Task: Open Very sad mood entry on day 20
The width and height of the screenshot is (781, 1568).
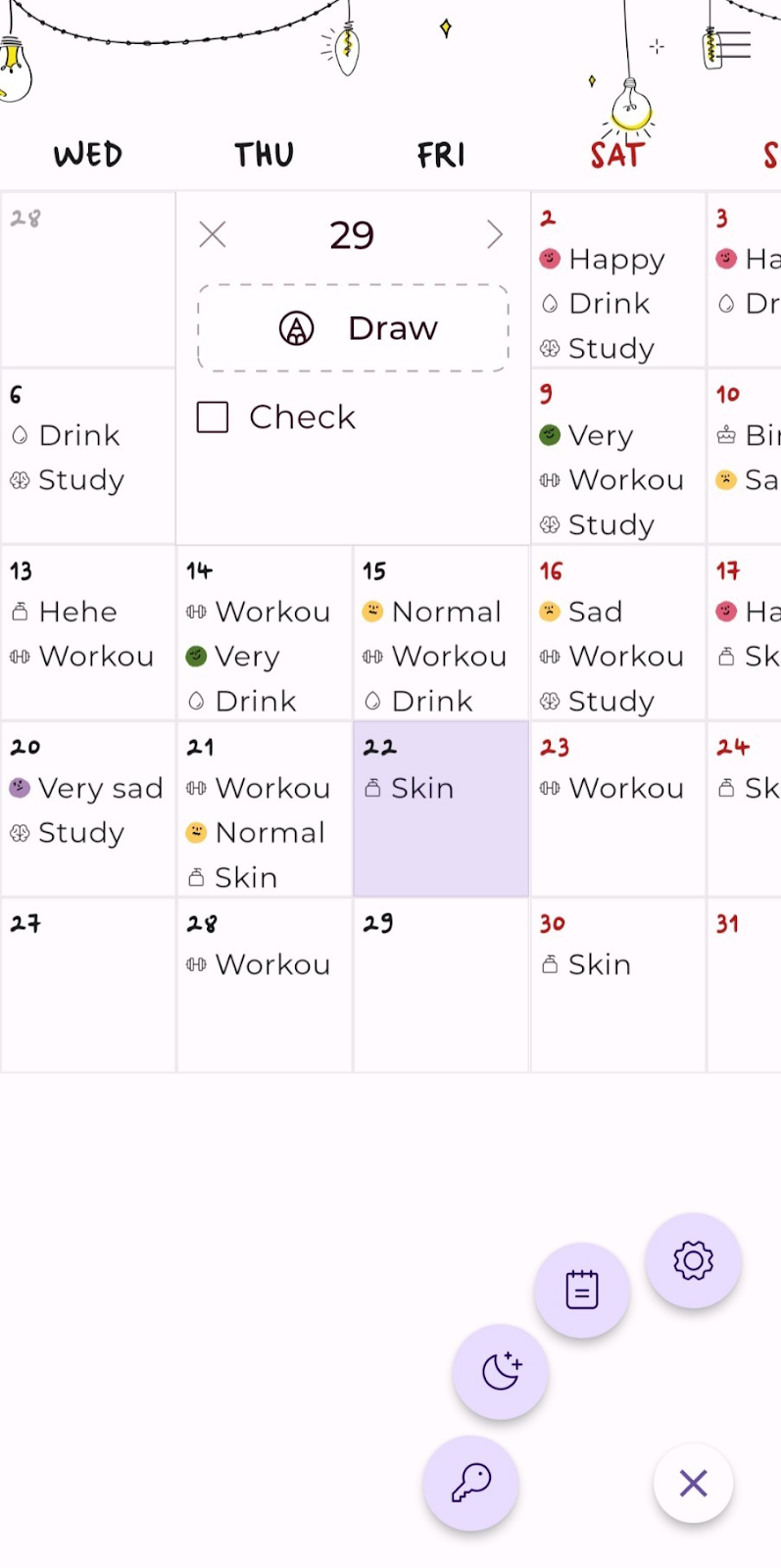Action: click(88, 788)
